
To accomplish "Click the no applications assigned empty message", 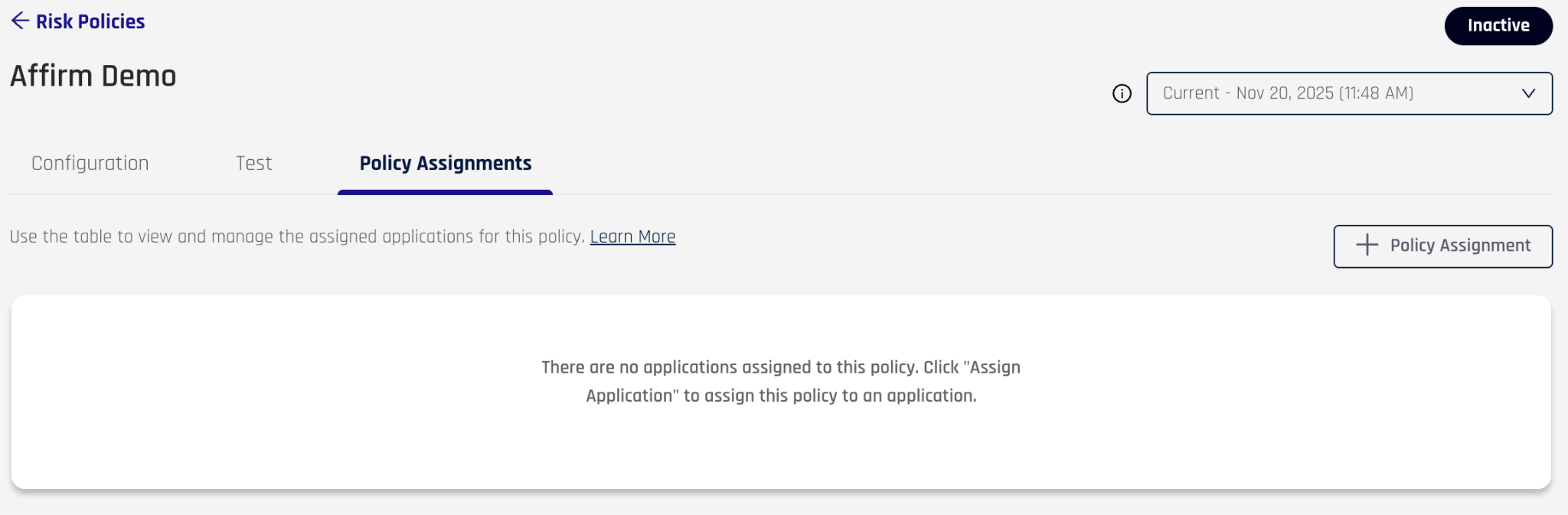I will pos(780,367).
